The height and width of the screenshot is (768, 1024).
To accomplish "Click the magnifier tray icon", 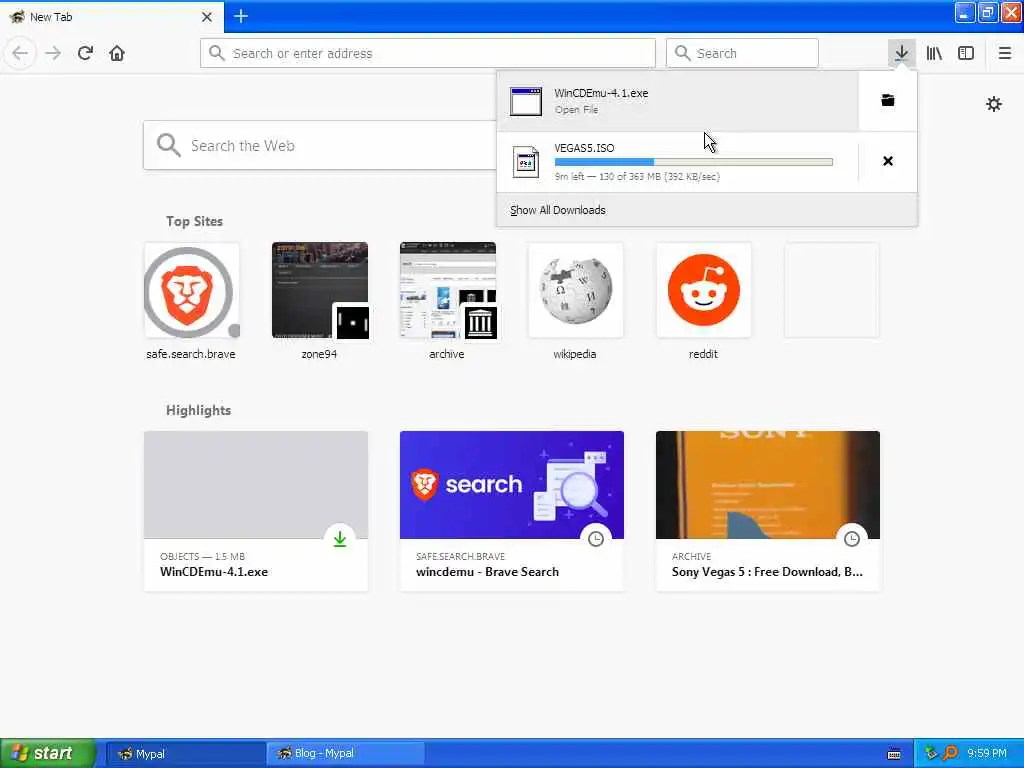I will [950, 754].
